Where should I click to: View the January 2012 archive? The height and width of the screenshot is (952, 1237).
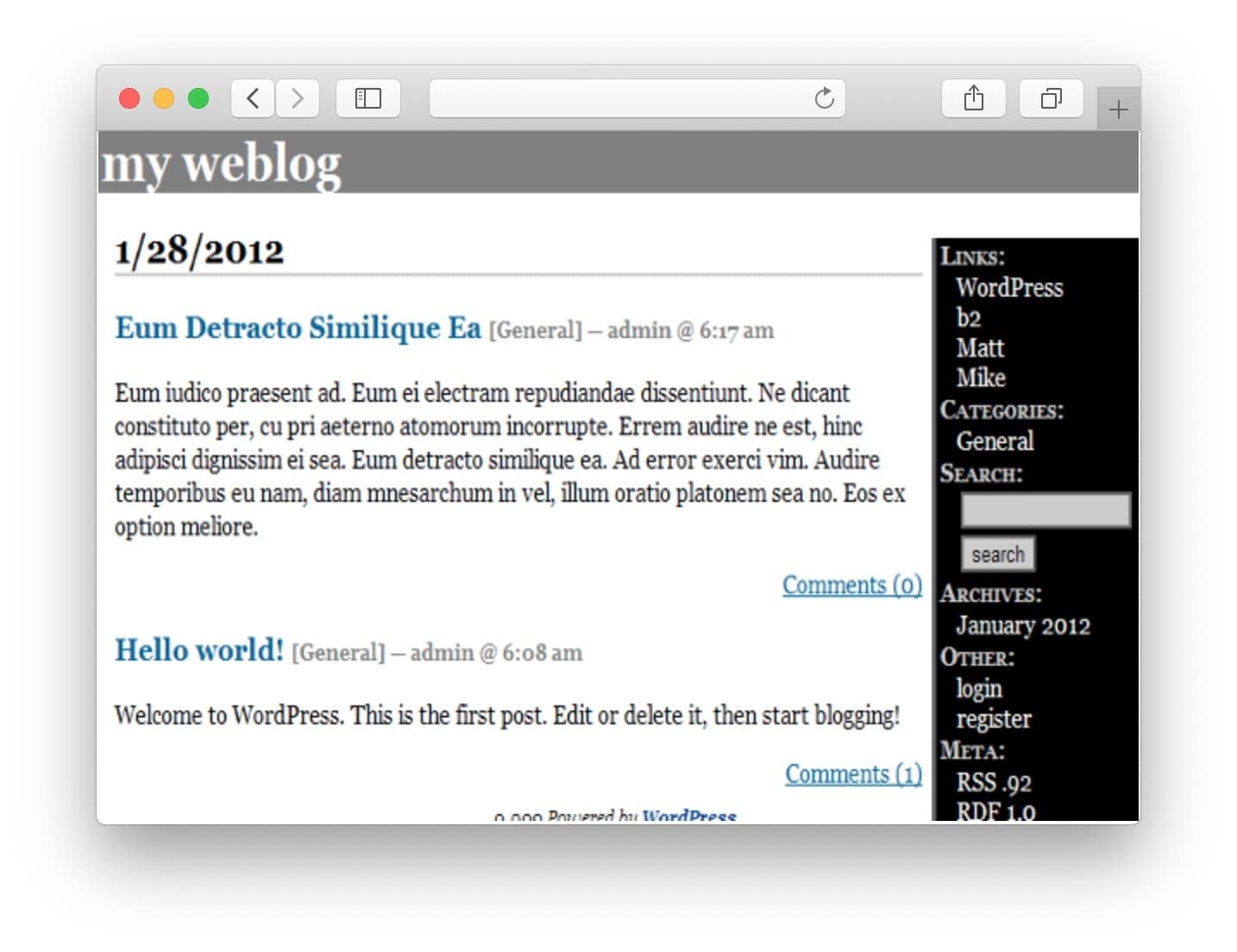click(1023, 626)
